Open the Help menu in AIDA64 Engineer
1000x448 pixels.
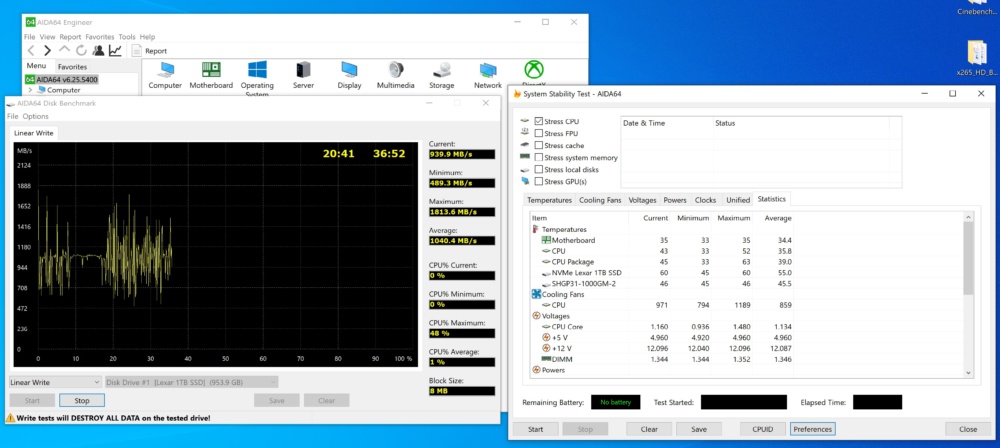click(x=147, y=37)
